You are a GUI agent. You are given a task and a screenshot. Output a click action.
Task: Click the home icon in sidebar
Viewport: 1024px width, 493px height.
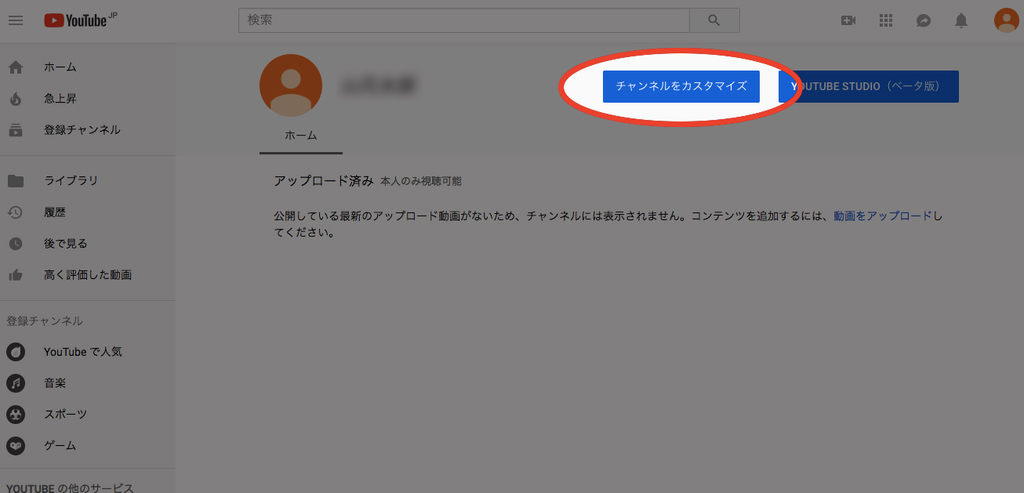[x=15, y=67]
